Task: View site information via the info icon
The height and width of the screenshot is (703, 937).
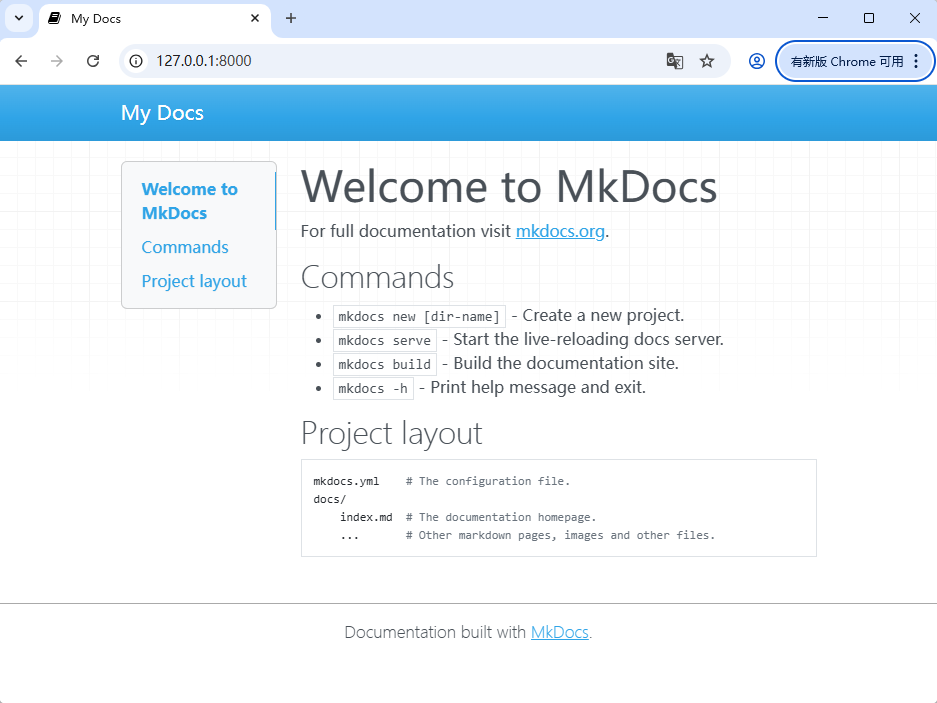Action: click(x=135, y=61)
